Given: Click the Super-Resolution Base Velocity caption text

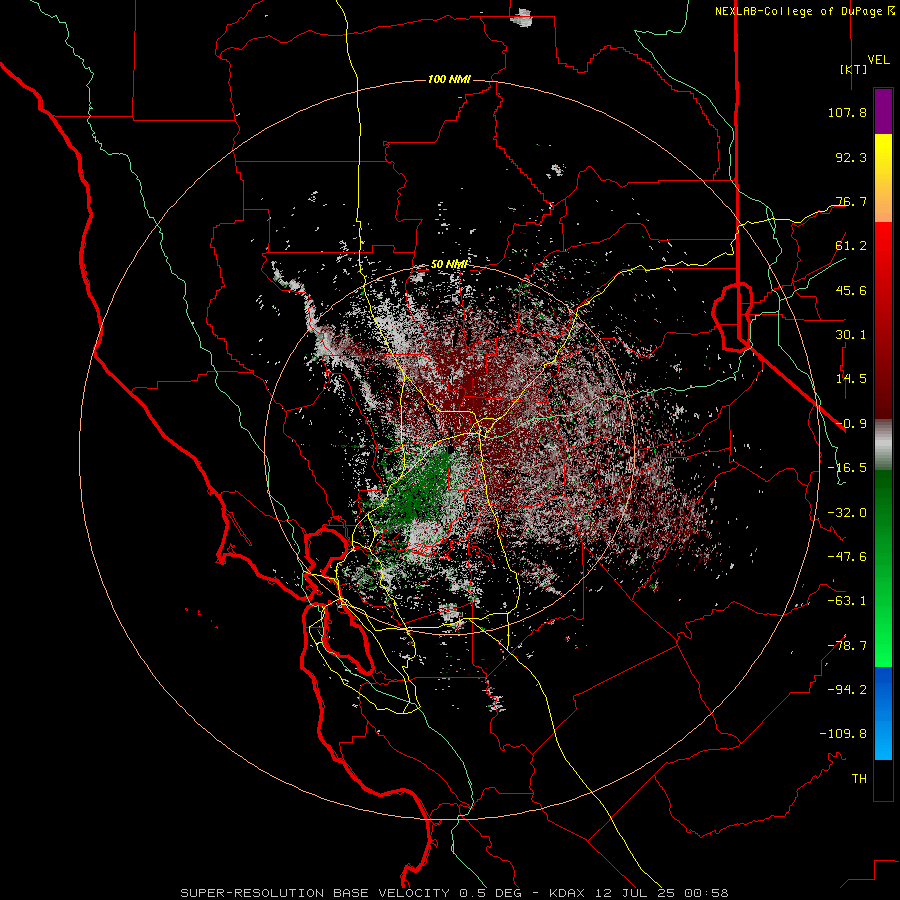Looking at the screenshot, I should click(x=454, y=893).
